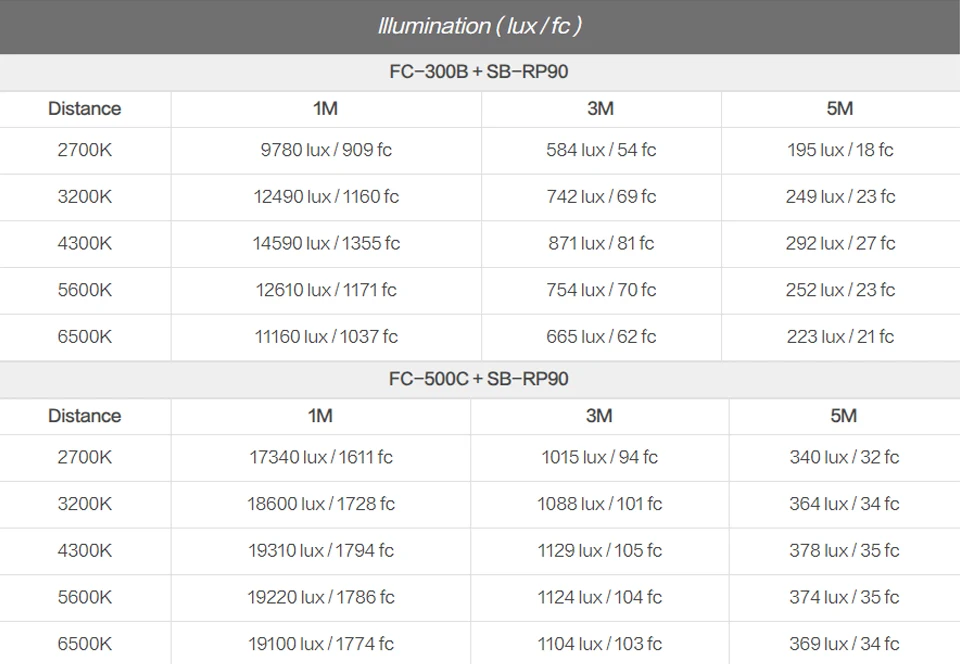960x666 pixels.
Task: Click the '1088 lux / 101 fc' cell
Action: point(599,504)
